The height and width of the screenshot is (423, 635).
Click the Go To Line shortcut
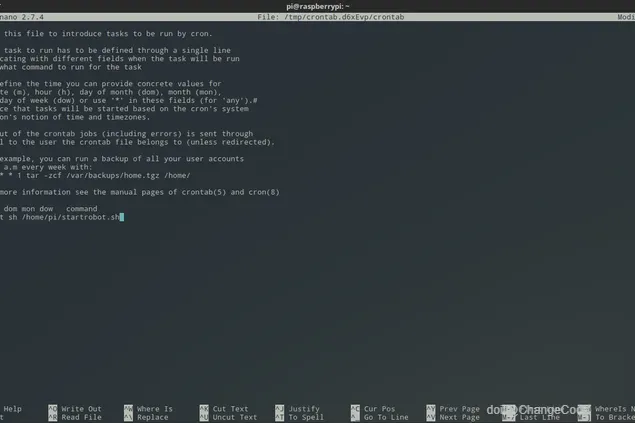(380, 417)
